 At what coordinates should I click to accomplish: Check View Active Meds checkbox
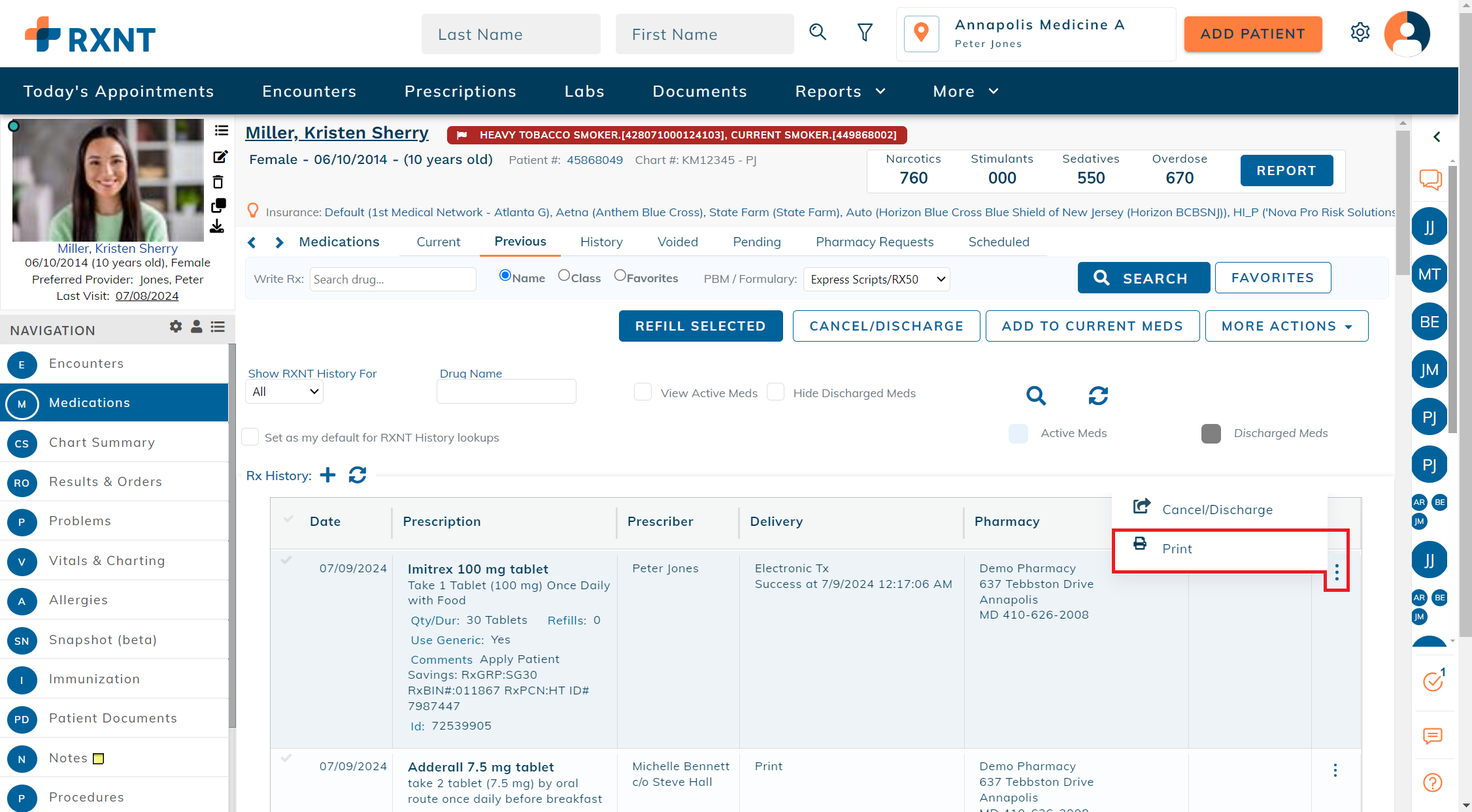click(x=643, y=392)
